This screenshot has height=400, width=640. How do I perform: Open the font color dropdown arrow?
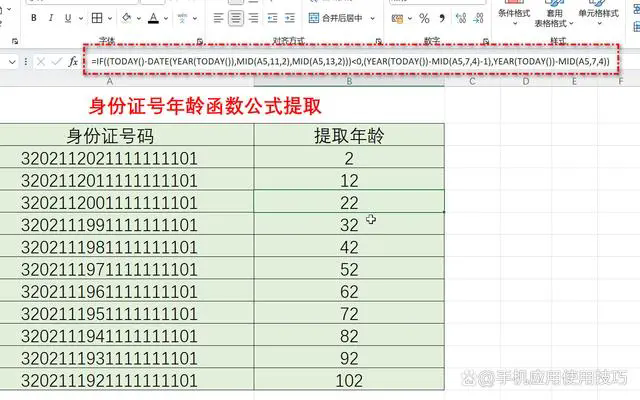click(166, 18)
